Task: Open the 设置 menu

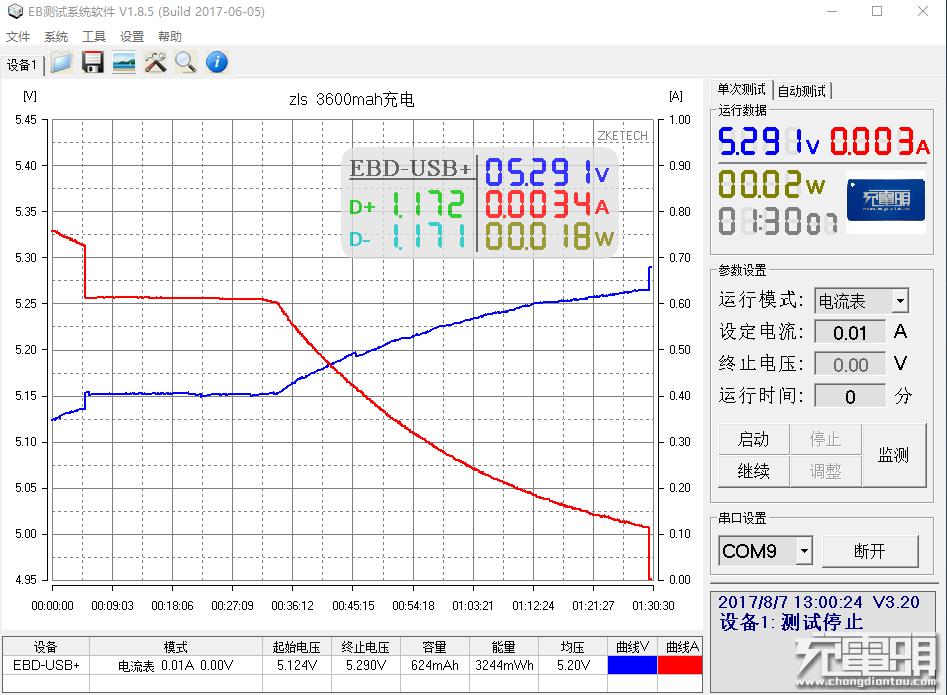Action: click(131, 36)
